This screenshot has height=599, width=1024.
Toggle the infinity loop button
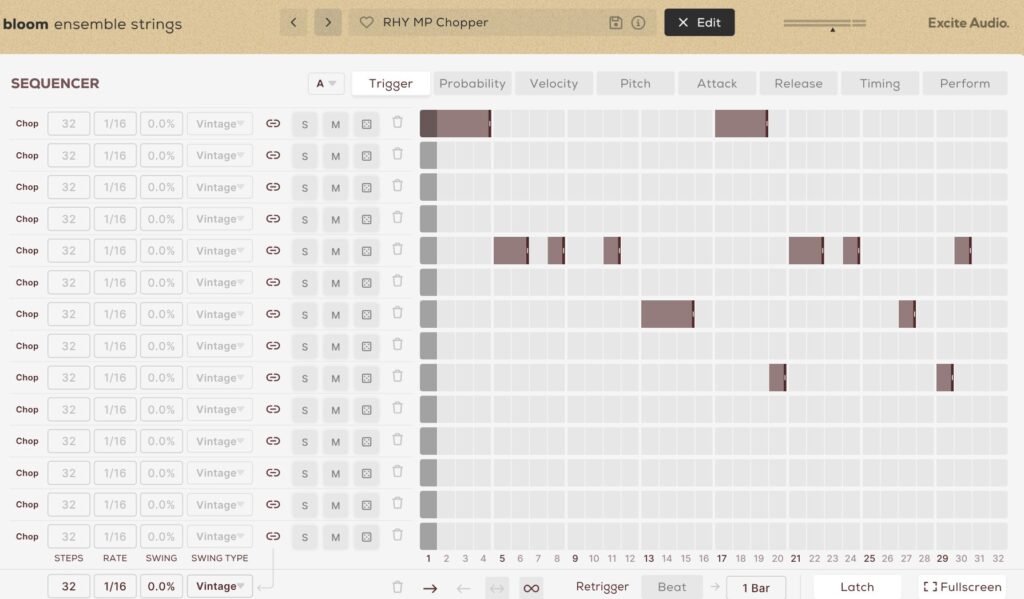click(x=531, y=588)
